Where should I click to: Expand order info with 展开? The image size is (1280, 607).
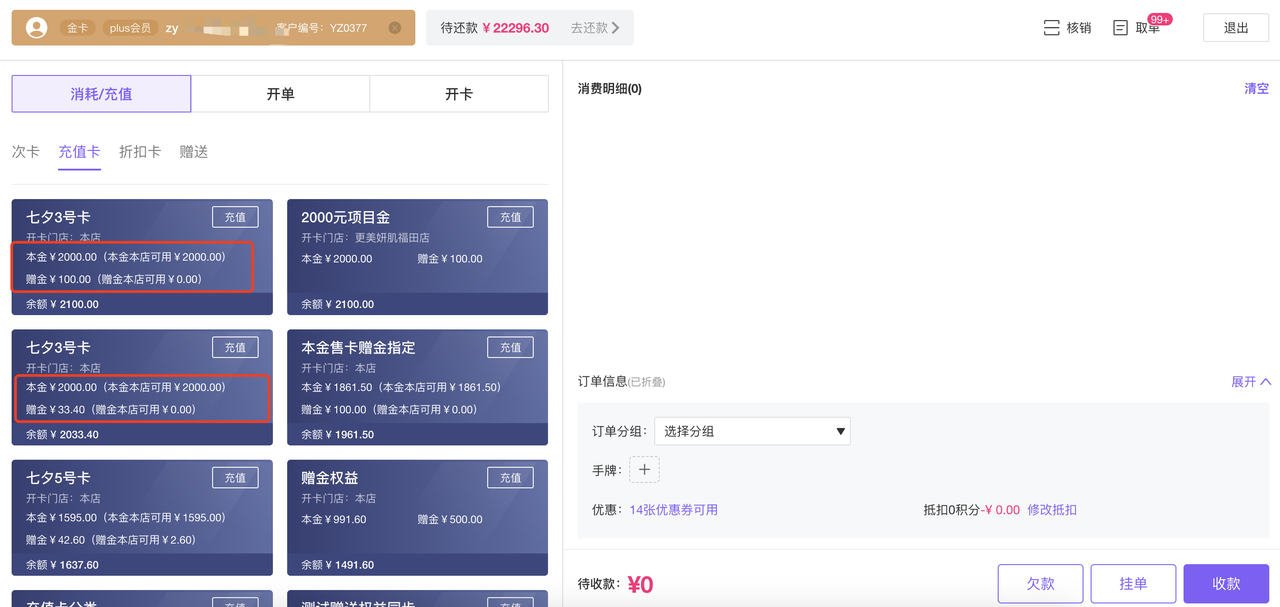pos(1251,382)
